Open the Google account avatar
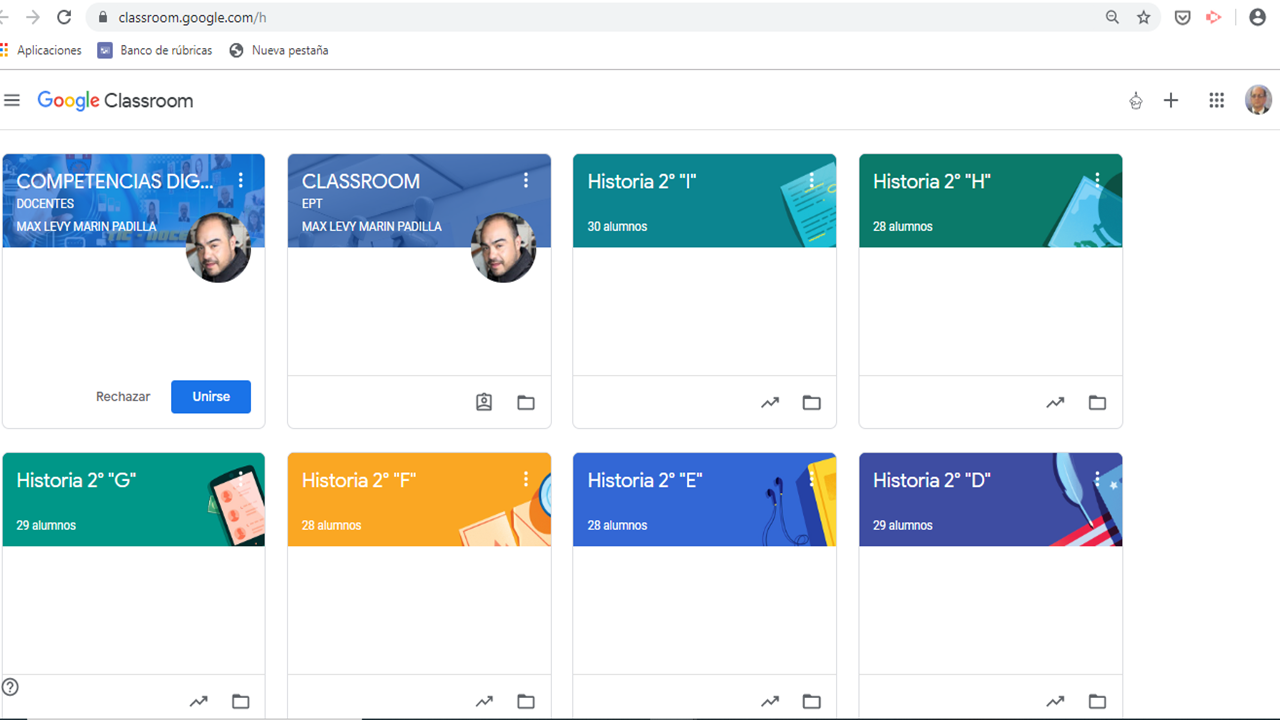This screenshot has height=720, width=1280. (x=1258, y=100)
